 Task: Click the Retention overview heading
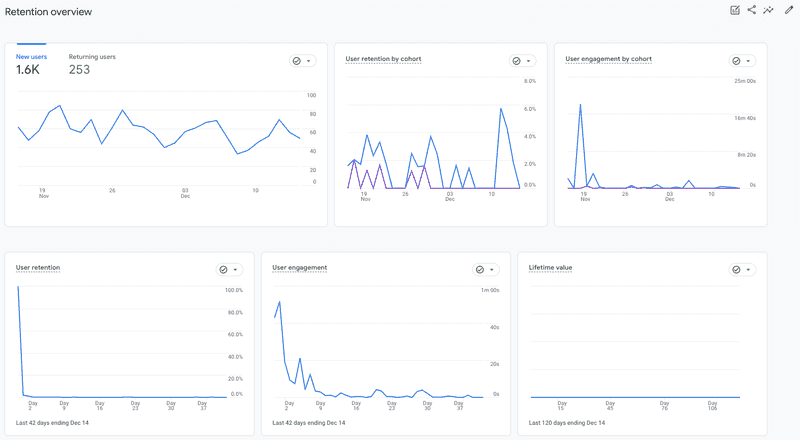(x=48, y=12)
